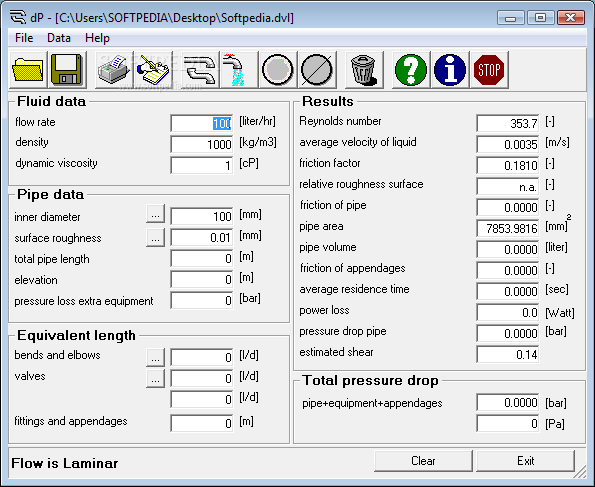The height and width of the screenshot is (487, 595).
Task: Click the inner diameter input field
Action: pyautogui.click(x=202, y=216)
